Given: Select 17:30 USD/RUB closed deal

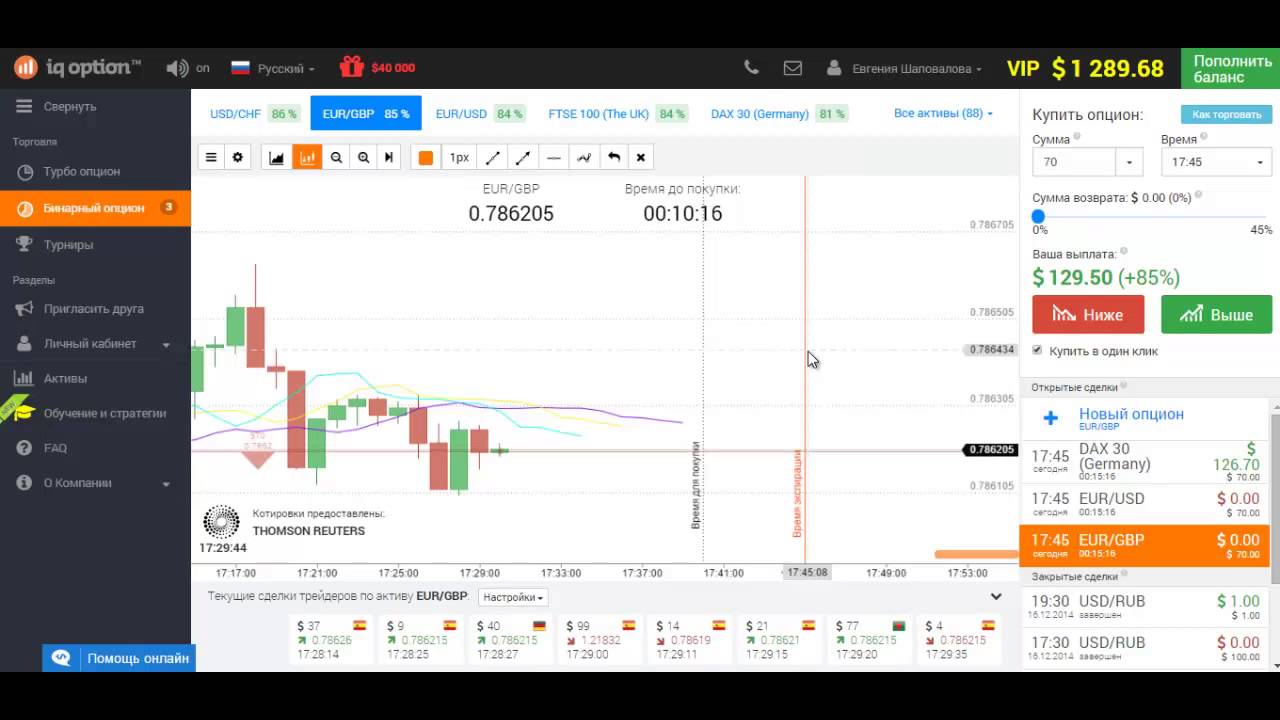Looking at the screenshot, I should 1145,648.
